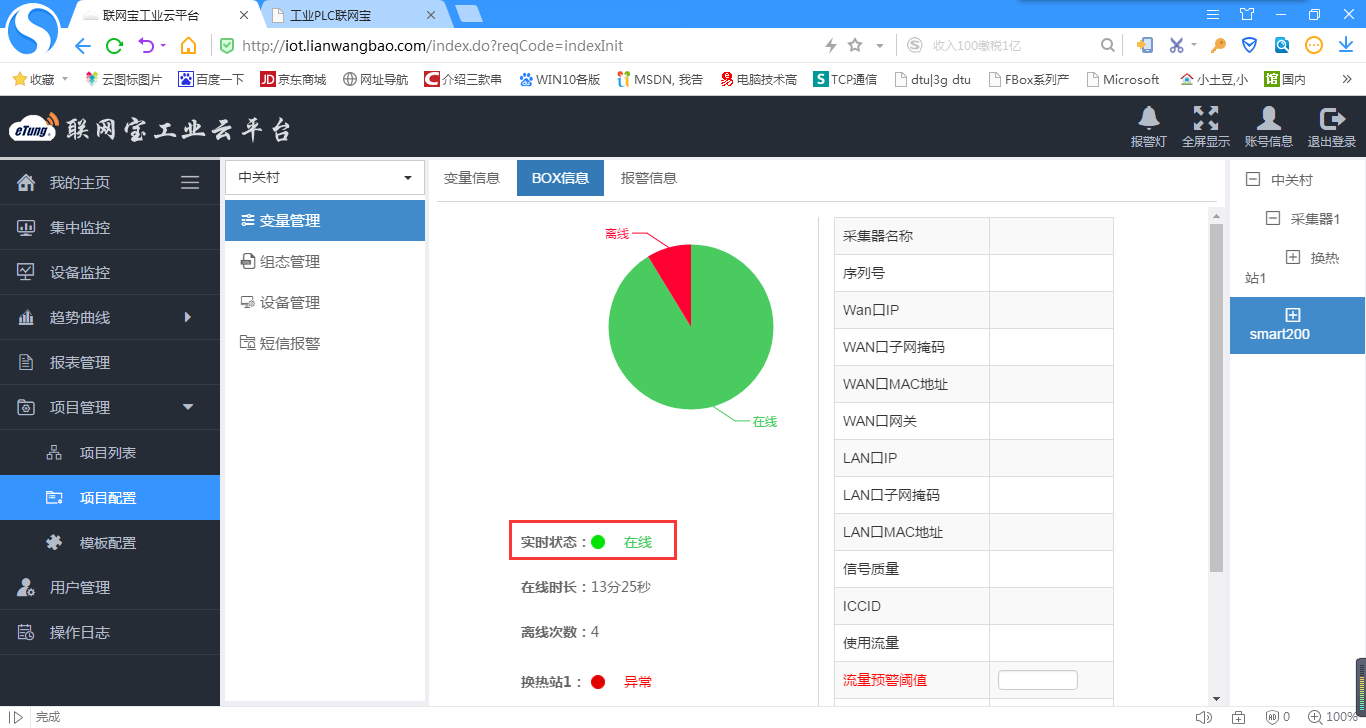Open the 中关村 project dropdown
The image size is (1366, 728).
pyautogui.click(x=325, y=177)
